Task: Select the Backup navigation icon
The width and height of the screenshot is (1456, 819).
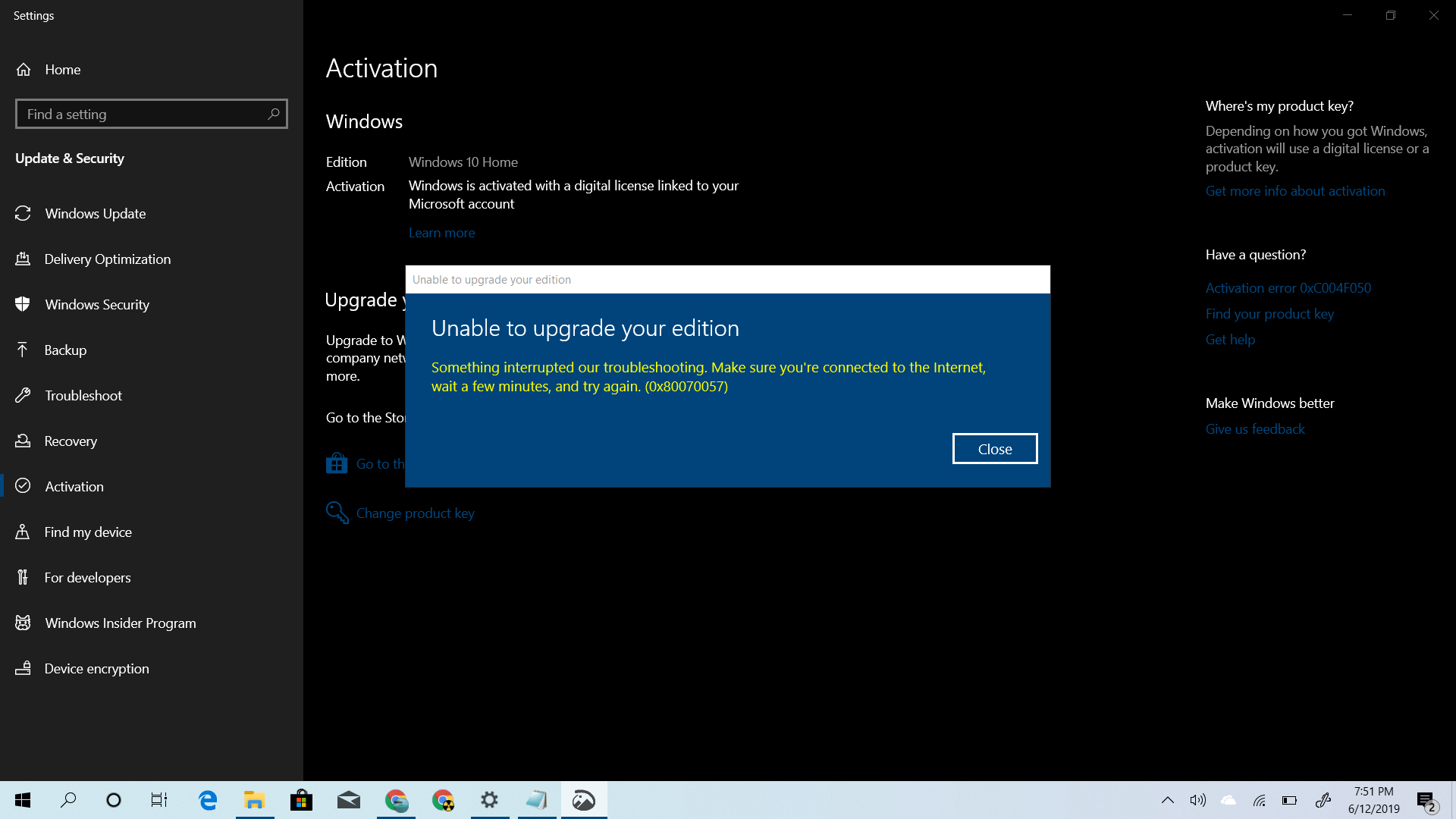Action: 23,349
